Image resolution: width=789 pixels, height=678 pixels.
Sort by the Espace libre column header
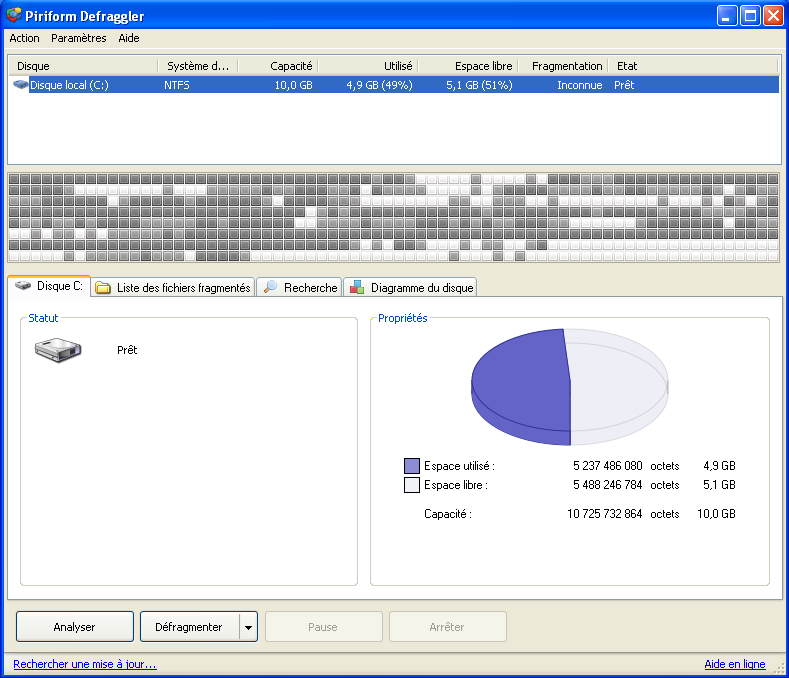(x=468, y=66)
